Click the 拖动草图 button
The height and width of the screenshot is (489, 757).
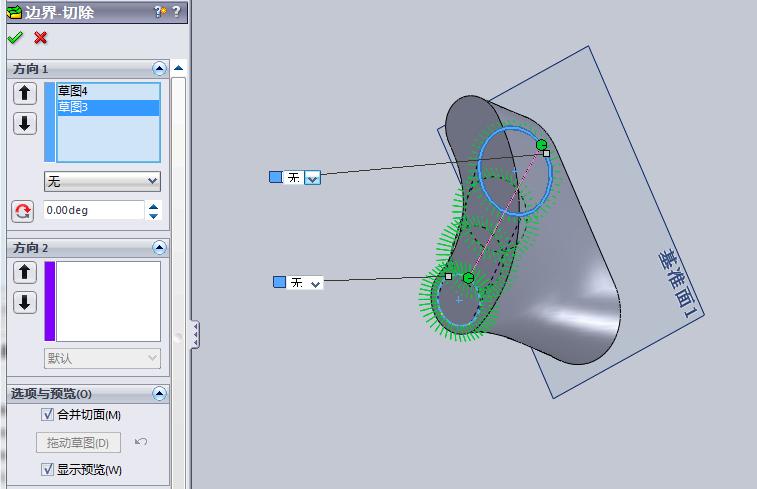click(x=78, y=443)
